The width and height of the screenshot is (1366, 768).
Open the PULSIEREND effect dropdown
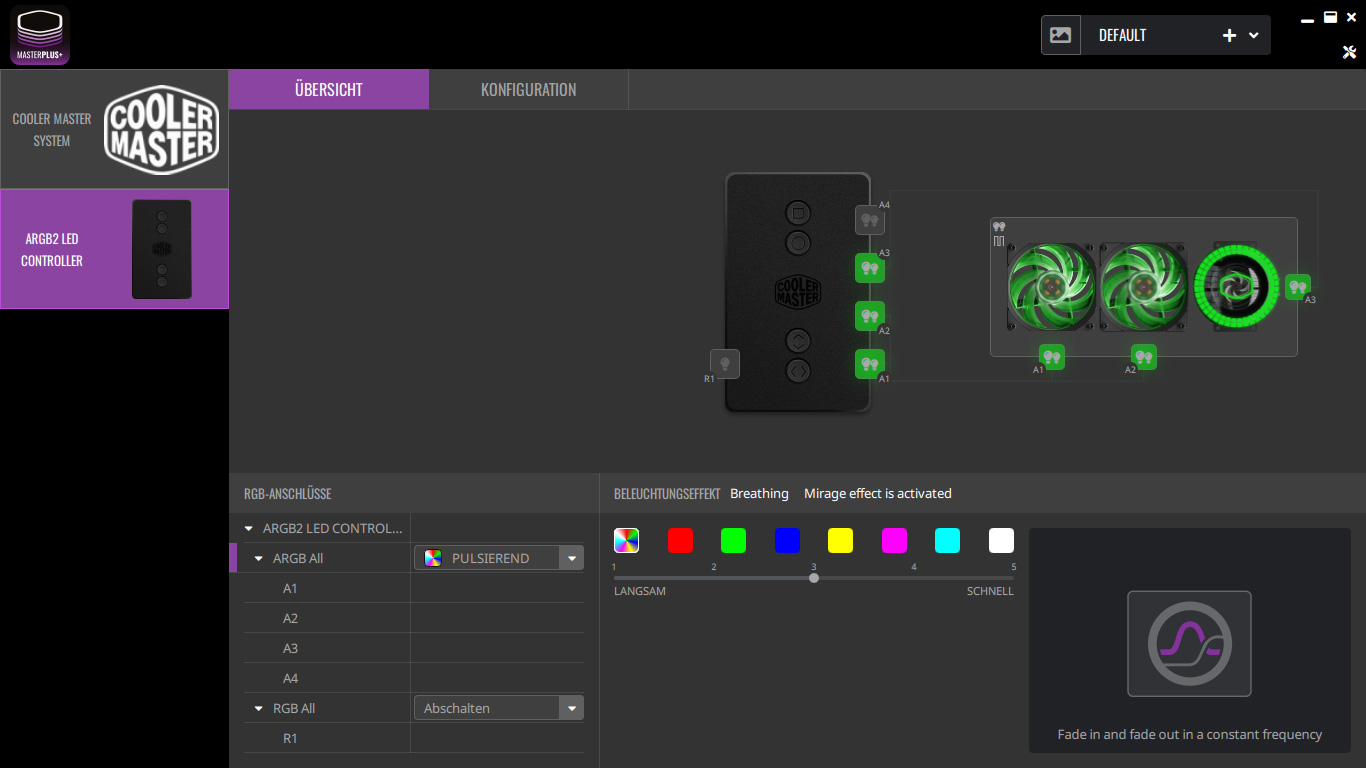pos(499,558)
